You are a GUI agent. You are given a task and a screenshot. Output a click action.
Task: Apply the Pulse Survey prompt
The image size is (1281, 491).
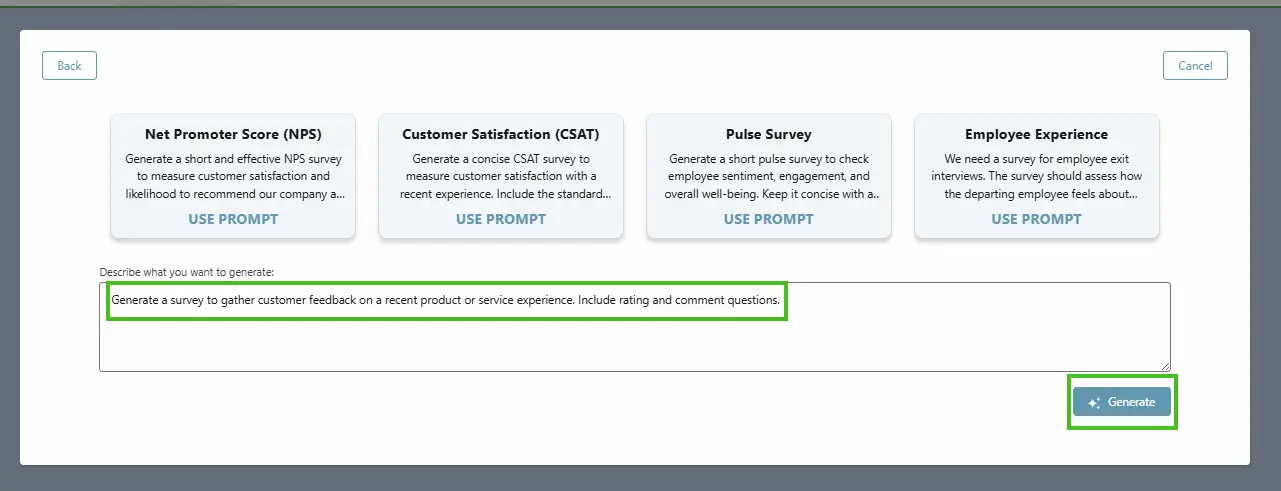[769, 219]
